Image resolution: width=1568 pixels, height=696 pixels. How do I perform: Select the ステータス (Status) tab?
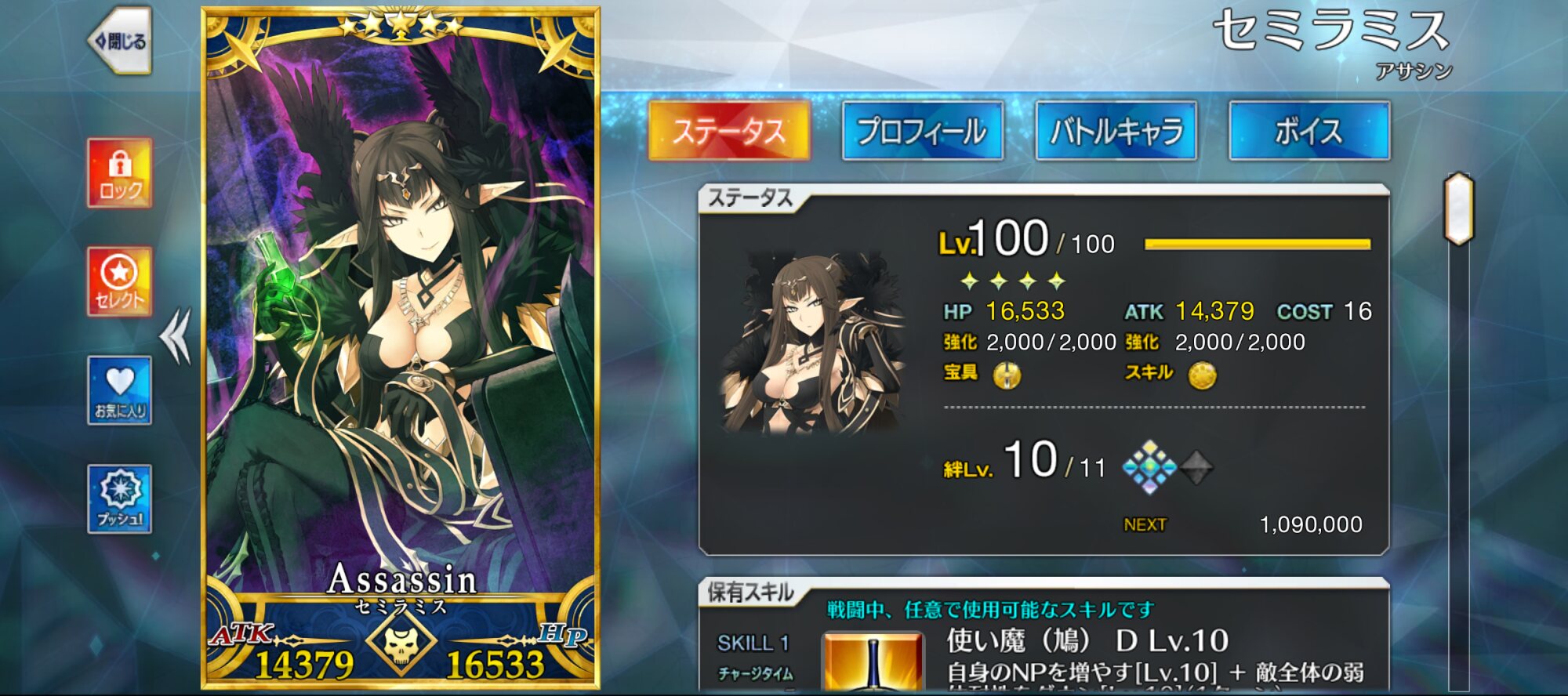pos(729,131)
